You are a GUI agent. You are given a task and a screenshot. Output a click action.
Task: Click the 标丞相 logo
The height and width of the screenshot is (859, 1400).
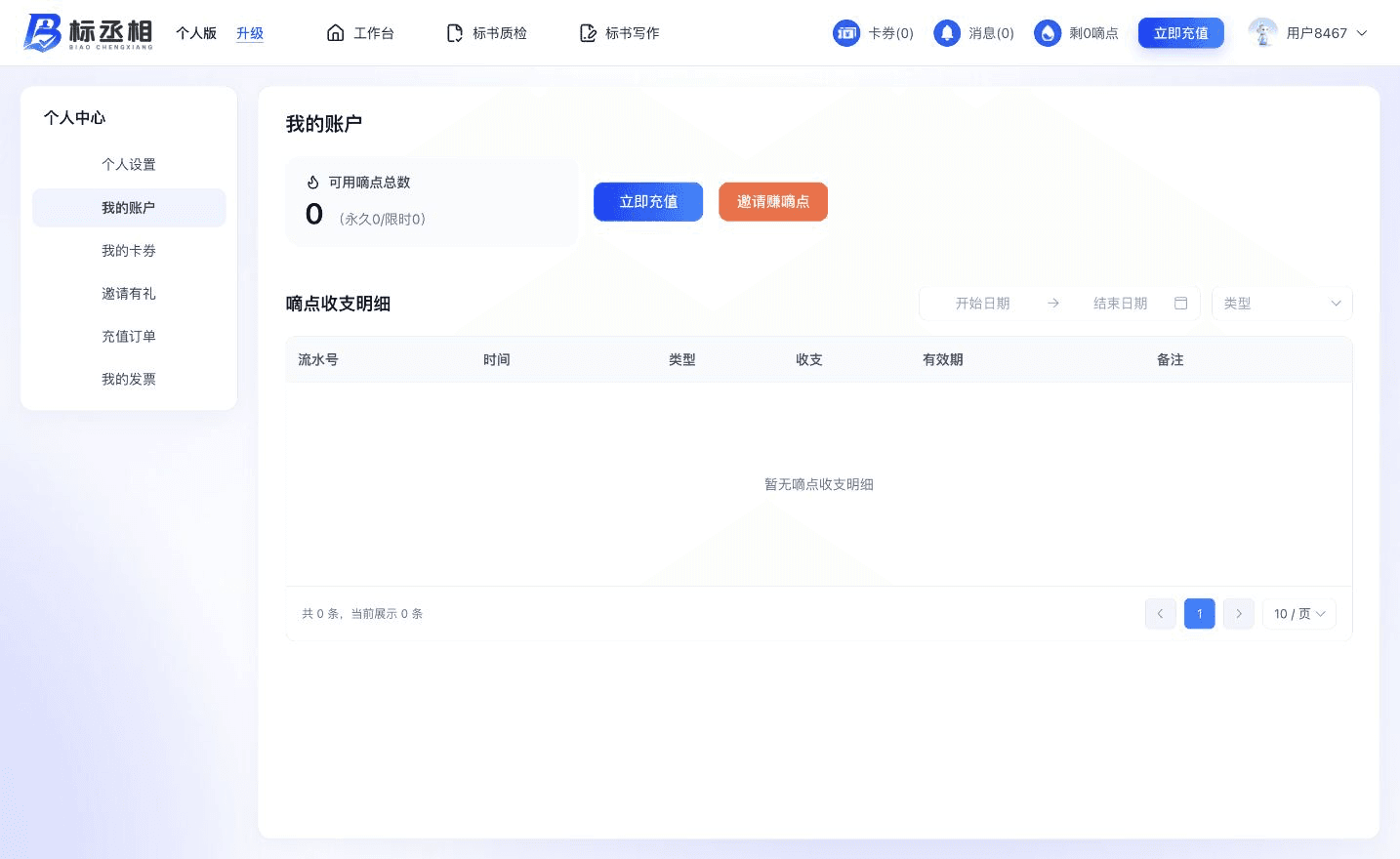point(88,32)
